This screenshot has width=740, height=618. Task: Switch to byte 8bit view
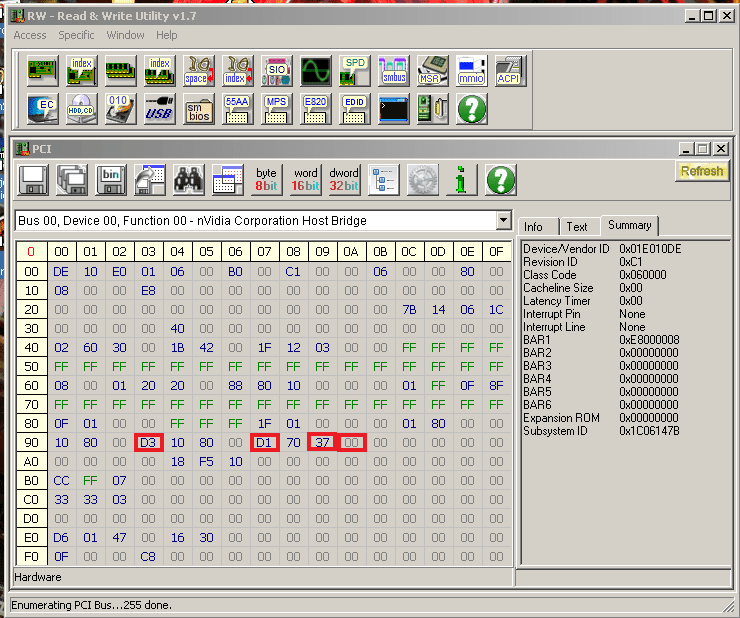266,180
